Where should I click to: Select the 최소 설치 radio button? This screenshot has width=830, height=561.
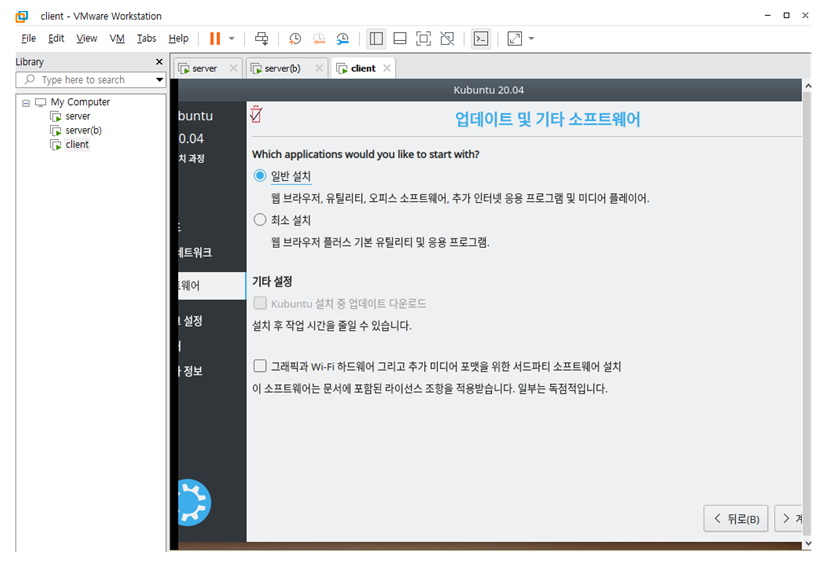point(259,220)
